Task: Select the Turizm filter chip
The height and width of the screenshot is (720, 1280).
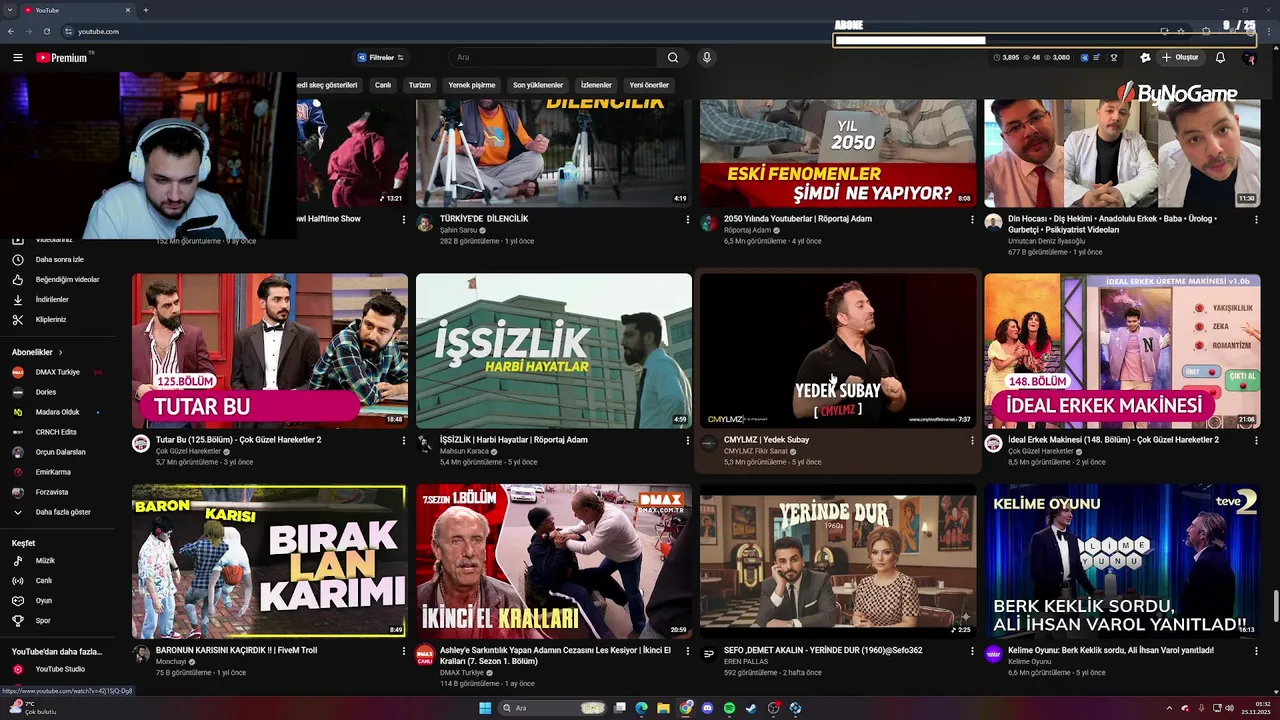Action: click(419, 85)
